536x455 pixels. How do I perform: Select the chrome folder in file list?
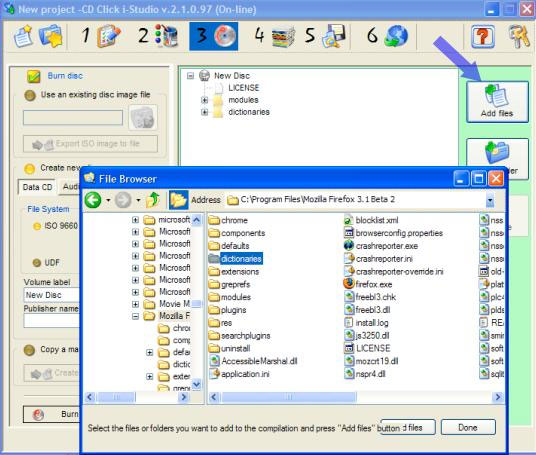[x=228, y=220]
